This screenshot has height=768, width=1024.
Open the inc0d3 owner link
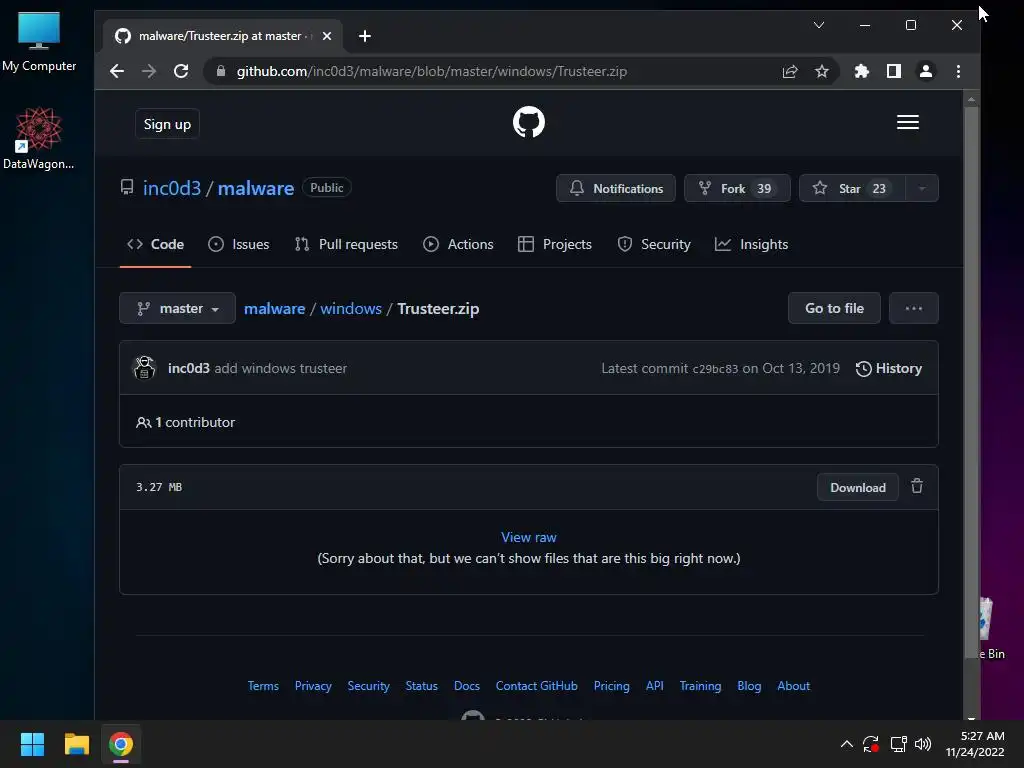[x=172, y=188]
